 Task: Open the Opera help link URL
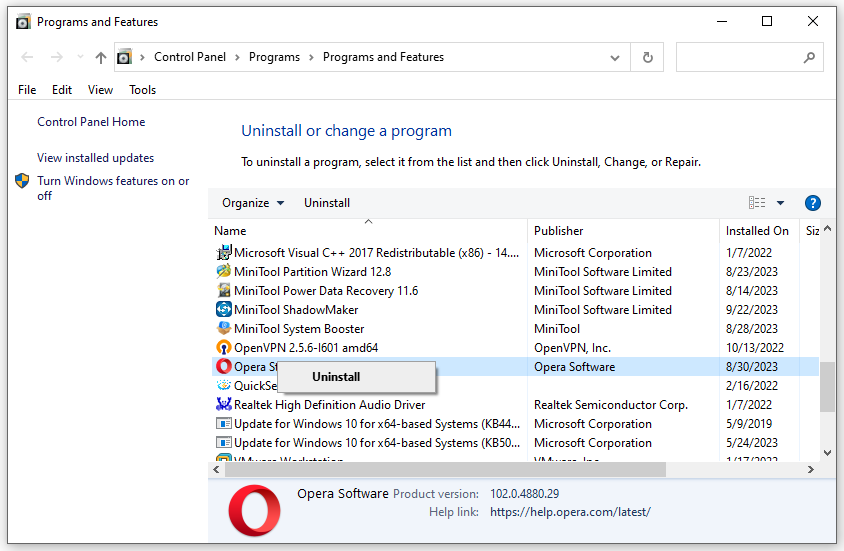click(x=570, y=512)
